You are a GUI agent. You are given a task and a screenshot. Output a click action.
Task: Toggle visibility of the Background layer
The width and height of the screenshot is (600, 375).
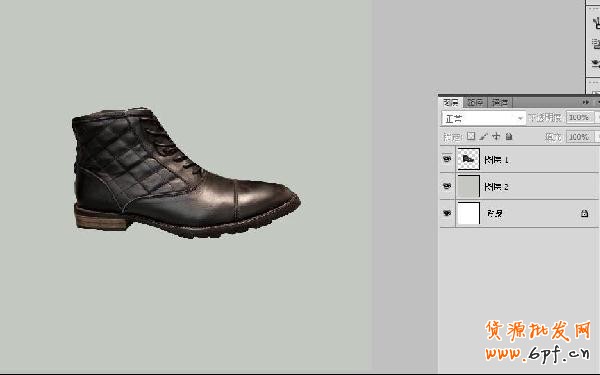coord(447,213)
